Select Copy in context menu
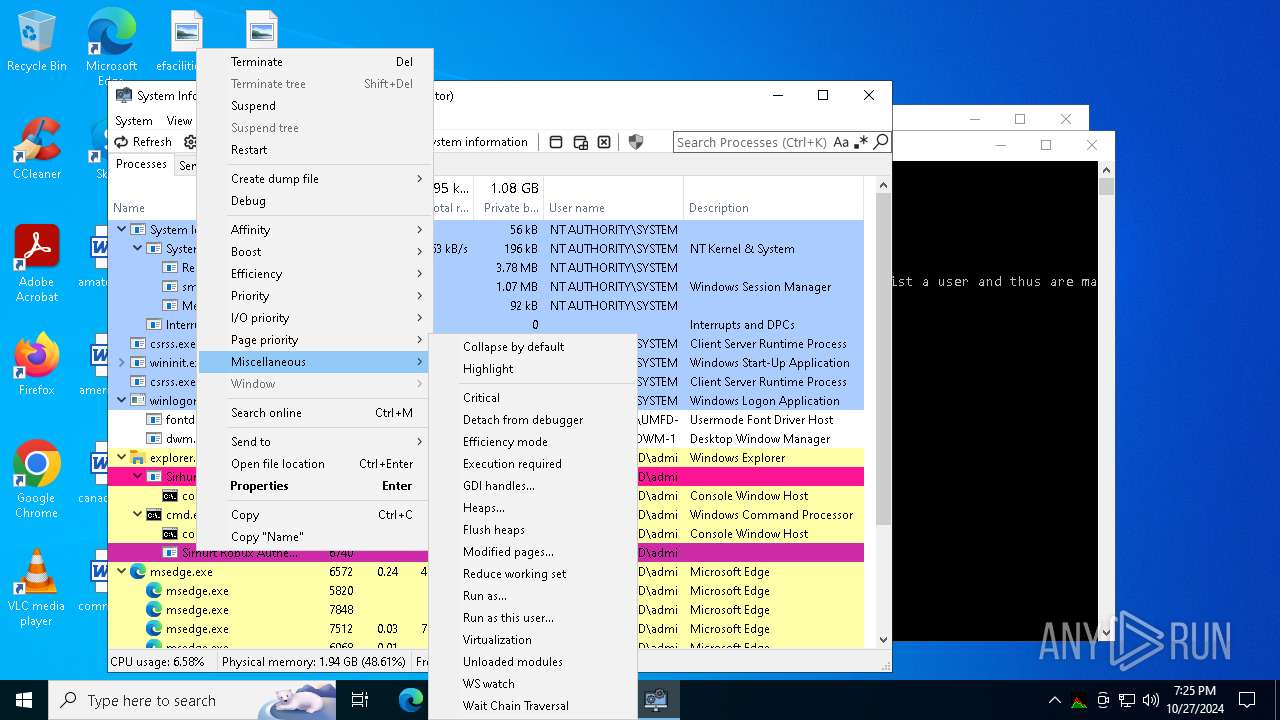This screenshot has height=720, width=1280. 316,515
